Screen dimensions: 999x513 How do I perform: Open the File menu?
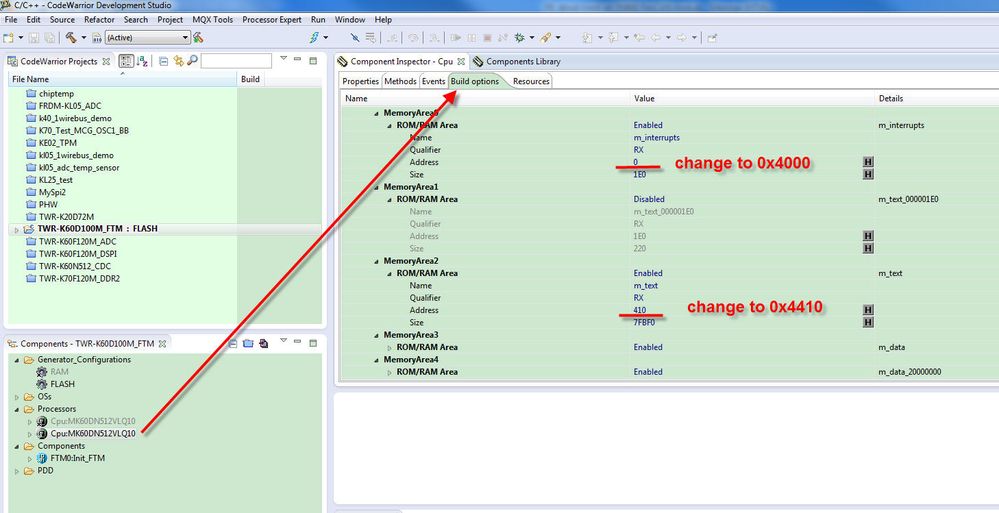(x=11, y=20)
